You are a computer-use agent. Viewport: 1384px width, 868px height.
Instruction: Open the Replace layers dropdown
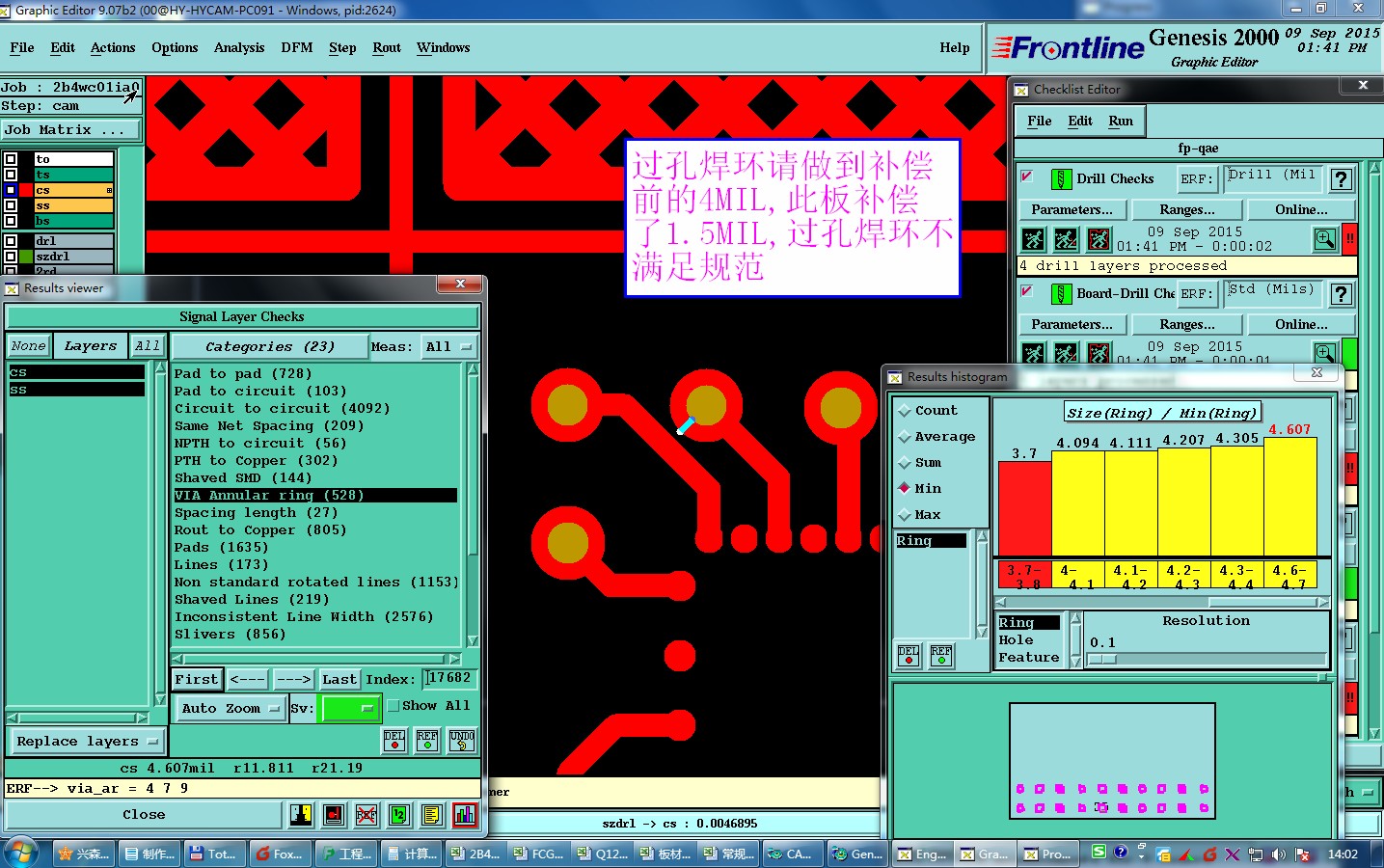tap(87, 742)
